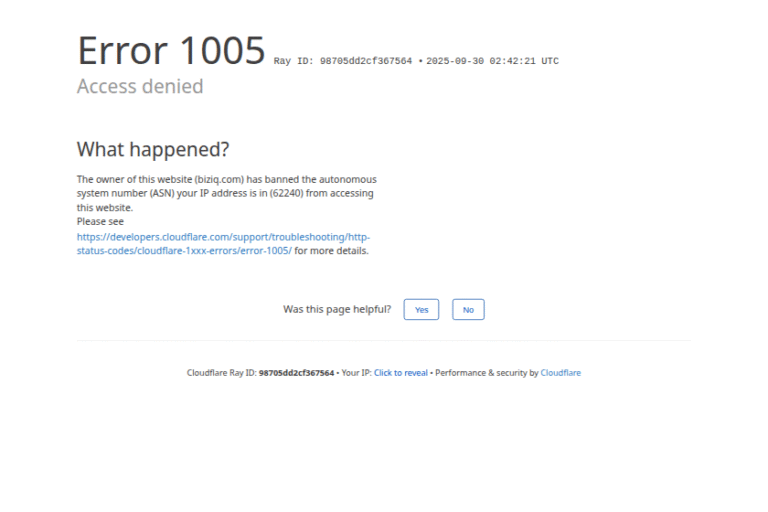The width and height of the screenshot is (768, 512).
Task: Click the Access denied subheading
Action: pos(140,87)
